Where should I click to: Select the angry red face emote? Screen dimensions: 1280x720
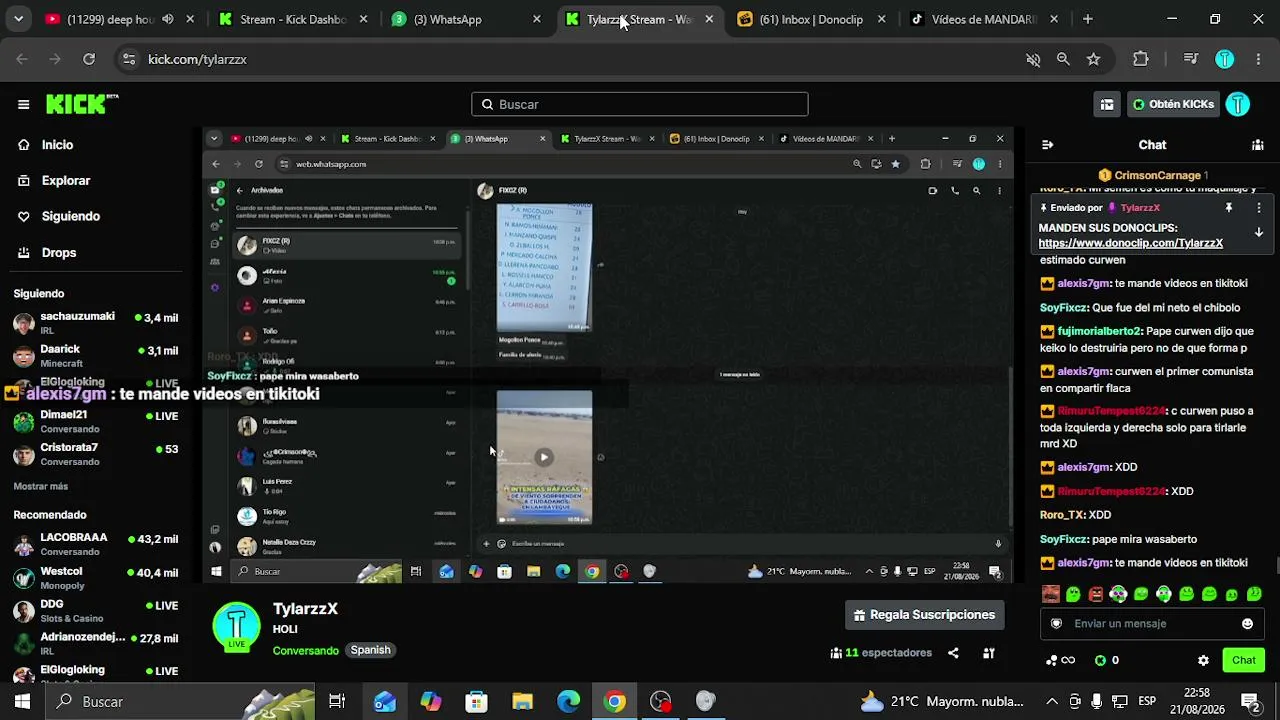coord(1096,594)
